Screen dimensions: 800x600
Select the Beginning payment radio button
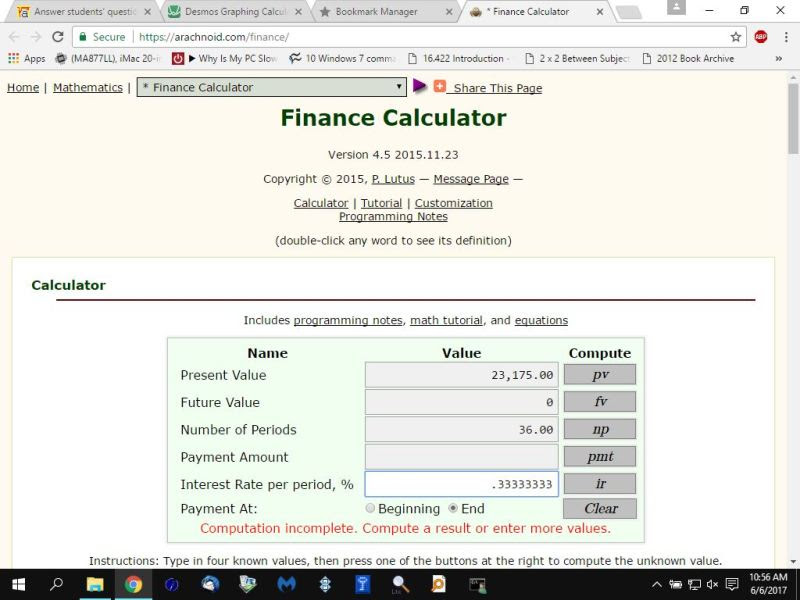click(x=370, y=508)
